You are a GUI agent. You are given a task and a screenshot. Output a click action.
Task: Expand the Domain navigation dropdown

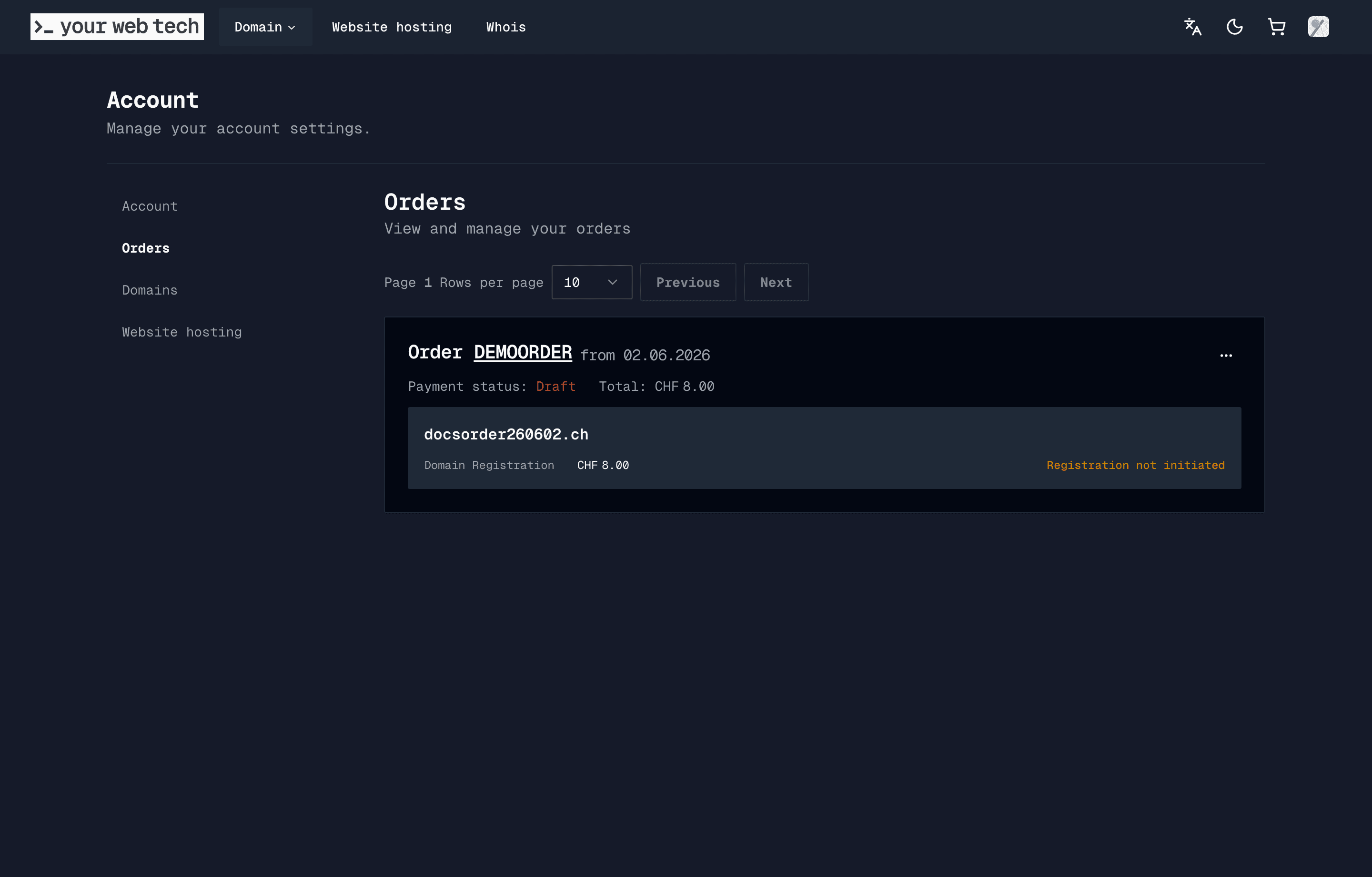pos(265,27)
